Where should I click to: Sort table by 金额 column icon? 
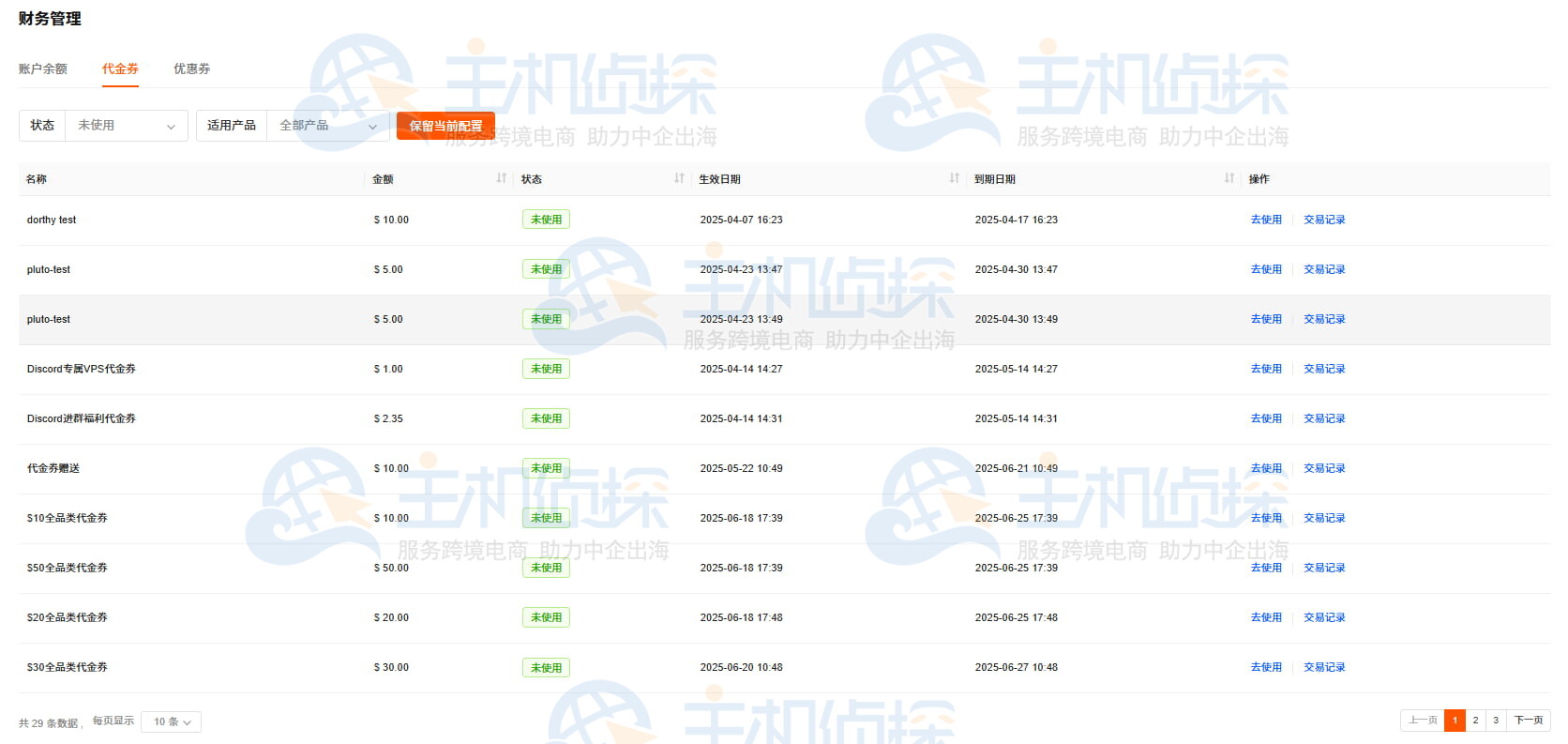coord(501,178)
